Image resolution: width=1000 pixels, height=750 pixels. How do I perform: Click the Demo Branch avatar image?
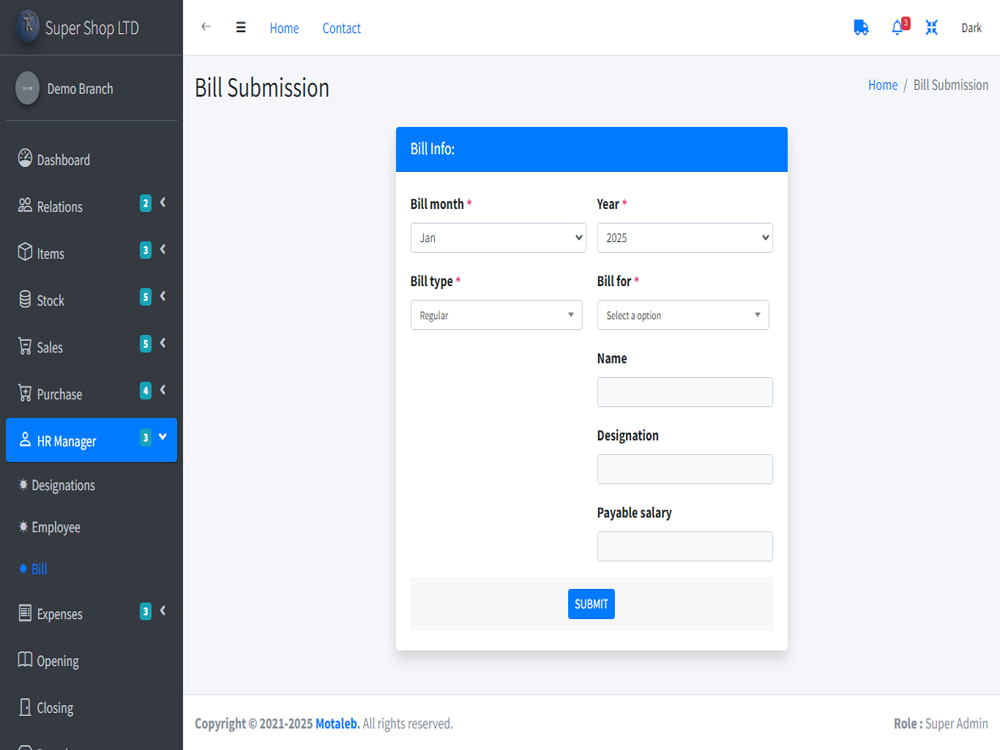pyautogui.click(x=27, y=88)
